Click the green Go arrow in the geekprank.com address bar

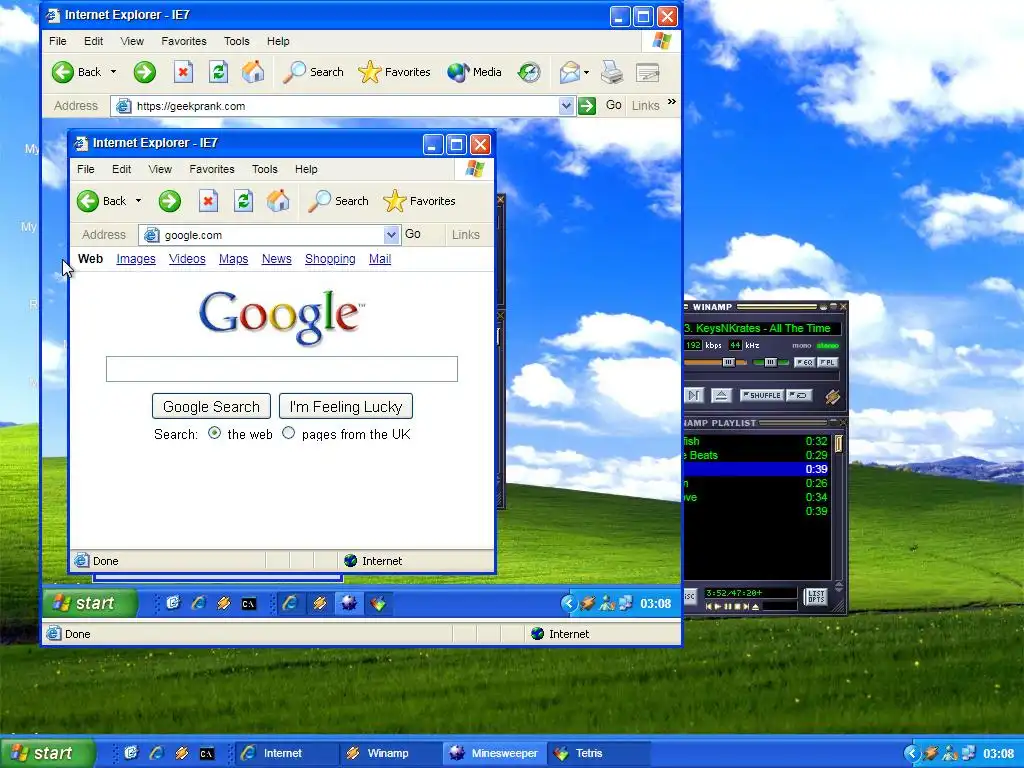[x=586, y=106]
